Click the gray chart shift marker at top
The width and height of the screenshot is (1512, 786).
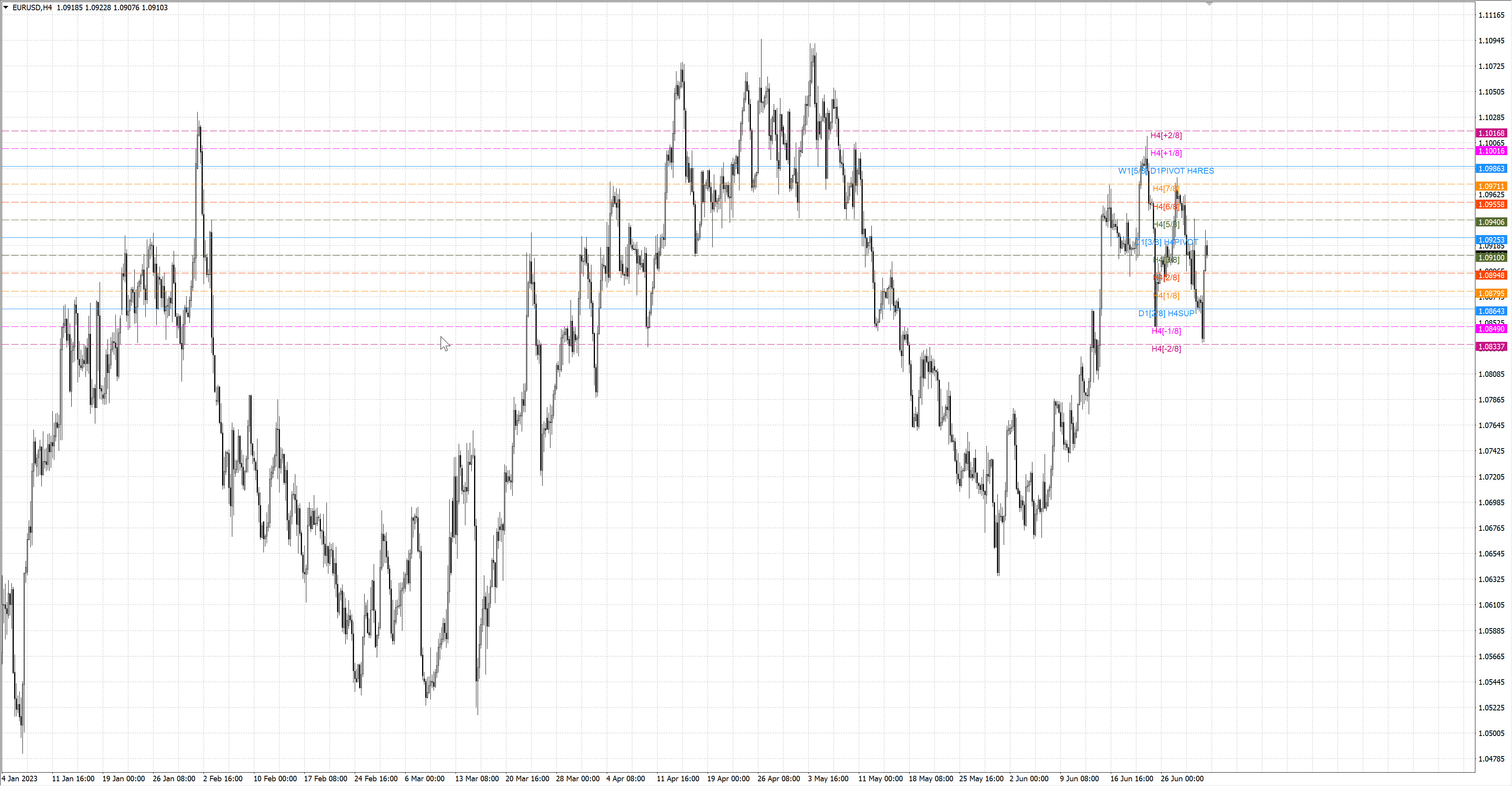tap(1209, 4)
